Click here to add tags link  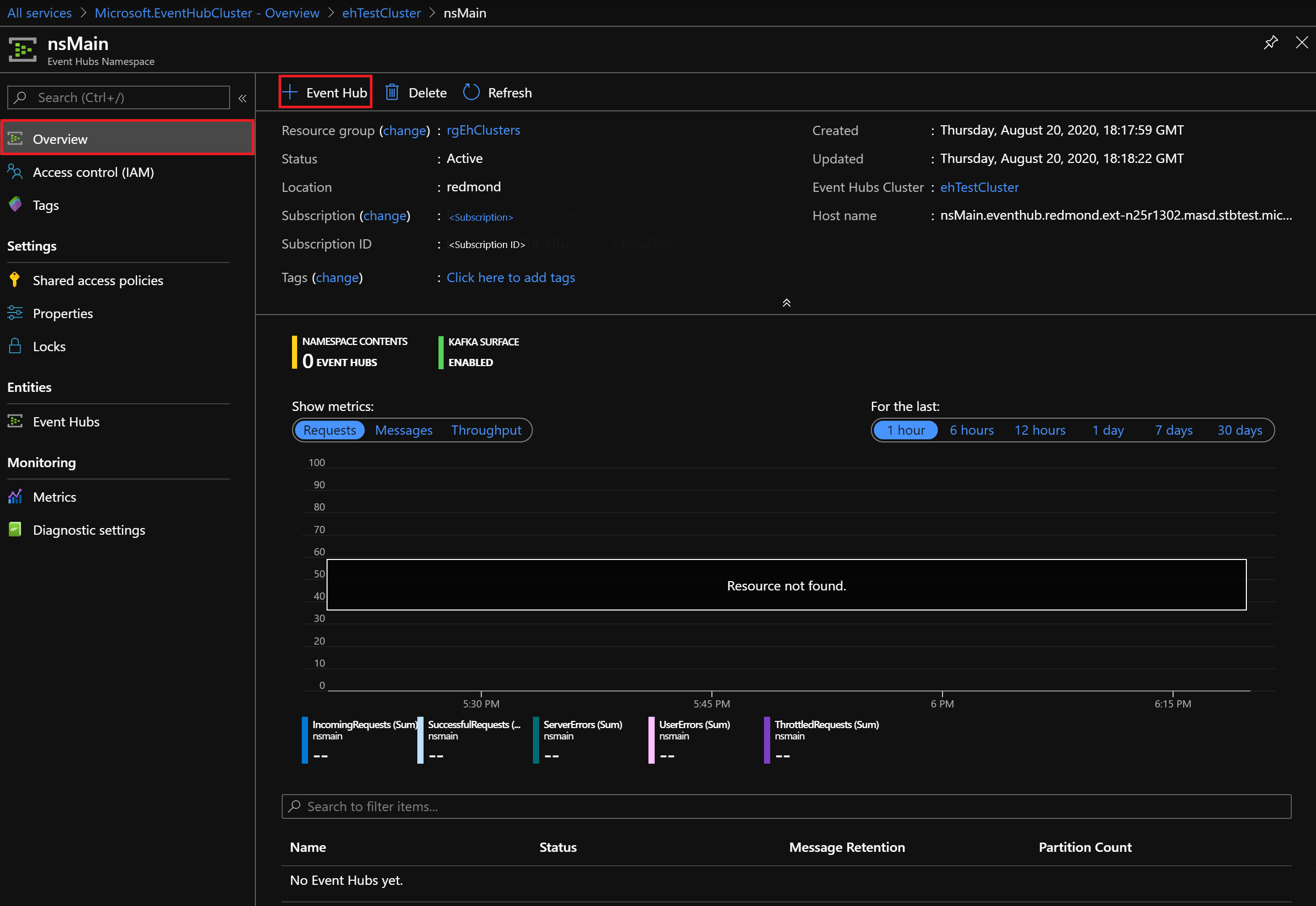[x=510, y=277]
